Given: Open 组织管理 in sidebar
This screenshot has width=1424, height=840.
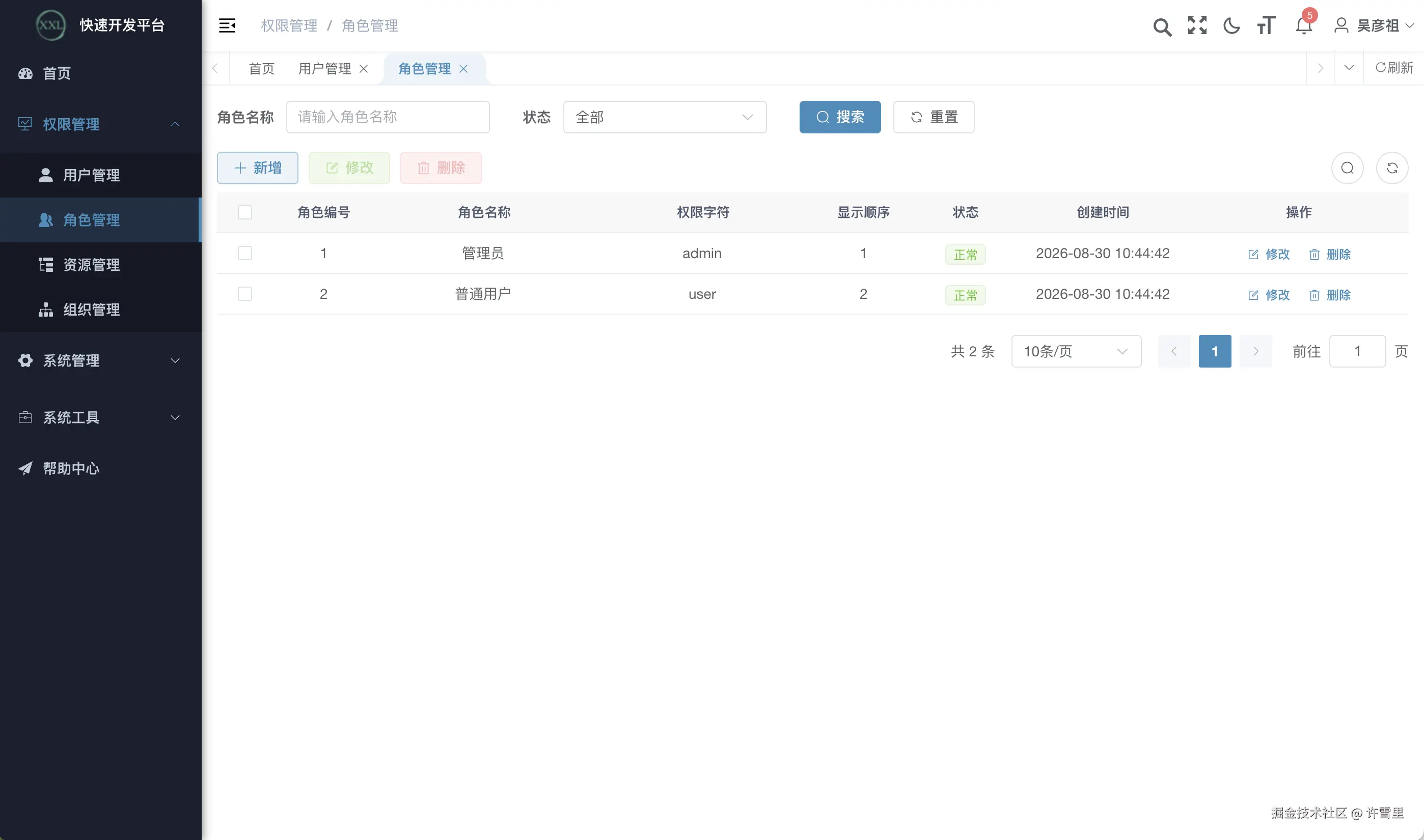Looking at the screenshot, I should (101, 310).
